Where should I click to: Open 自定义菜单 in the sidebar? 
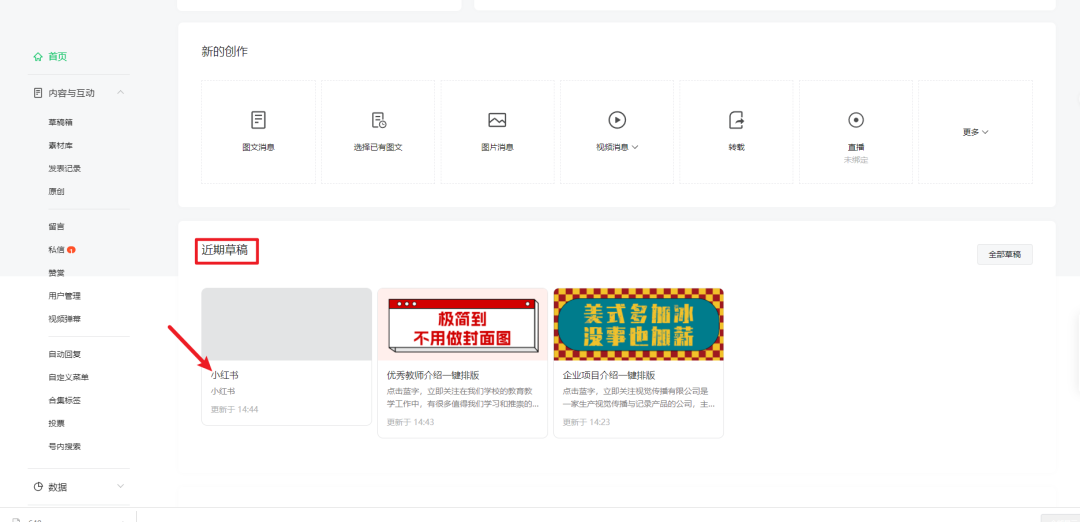click(68, 377)
